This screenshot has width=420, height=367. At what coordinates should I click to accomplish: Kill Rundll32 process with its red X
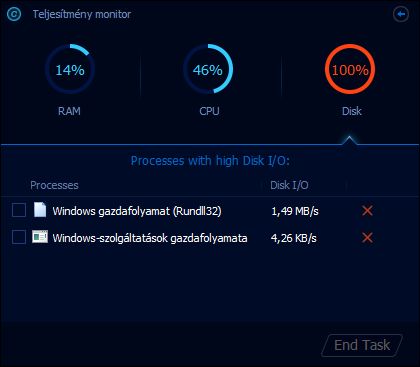[367, 211]
